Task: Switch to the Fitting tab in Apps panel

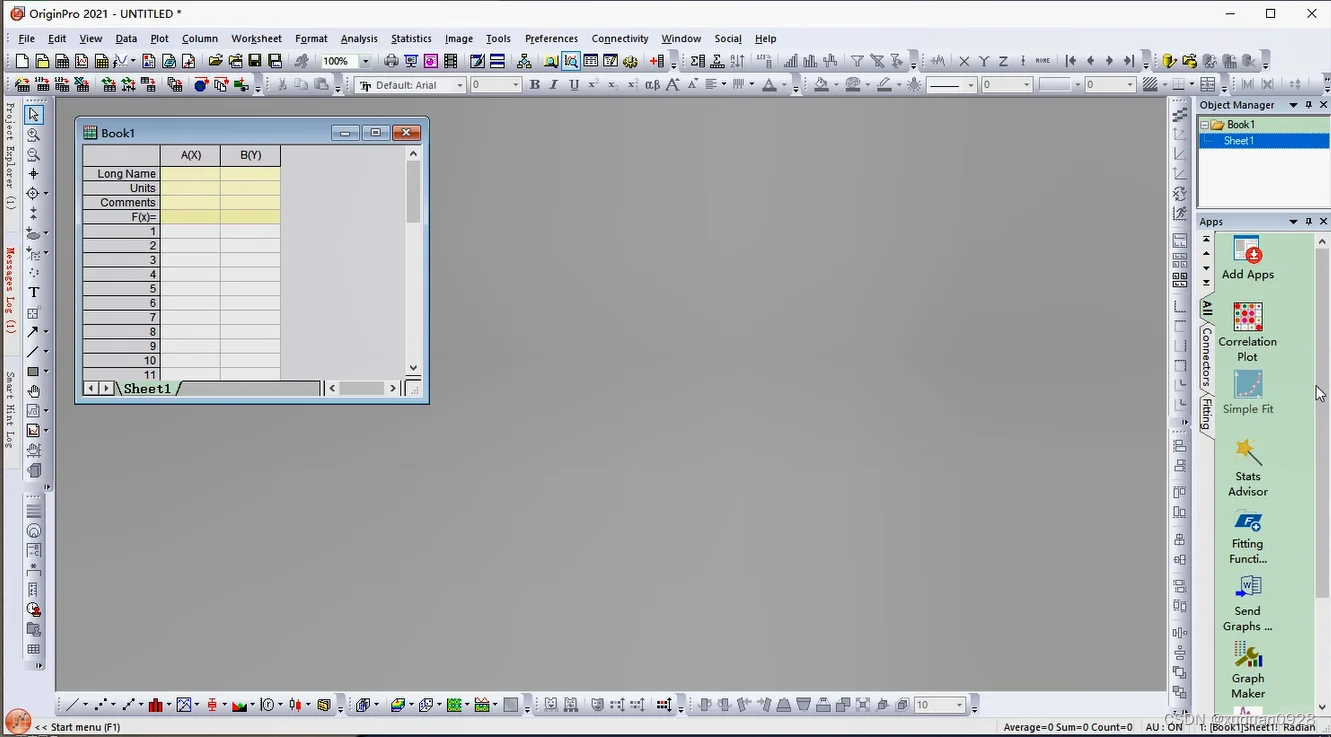Action: [1207, 414]
